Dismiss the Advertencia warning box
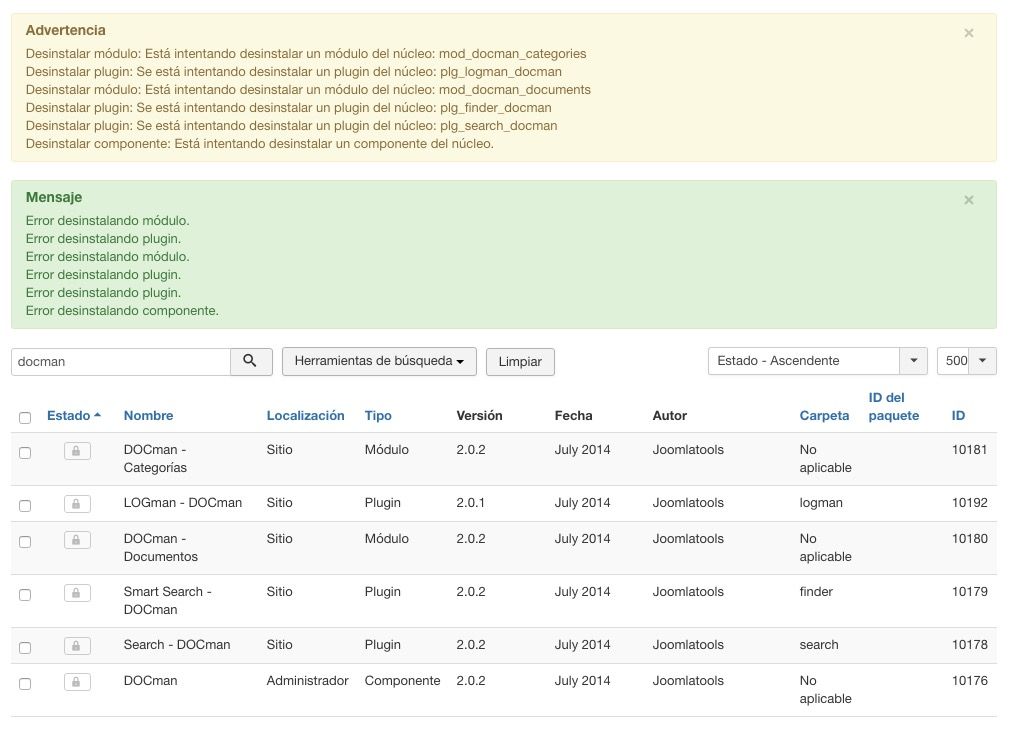This screenshot has width=1012, height=732. point(968,33)
